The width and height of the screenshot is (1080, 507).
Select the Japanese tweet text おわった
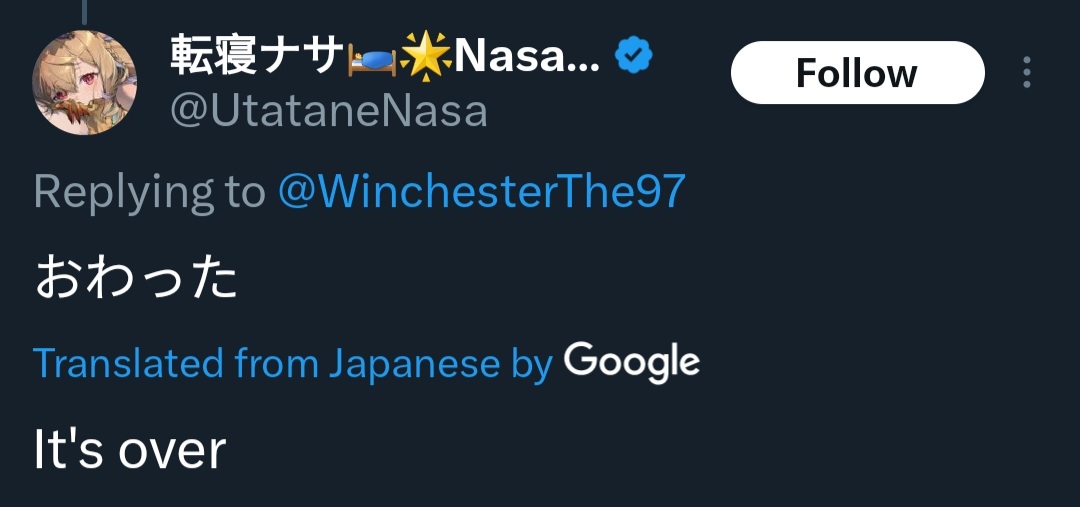pos(136,279)
